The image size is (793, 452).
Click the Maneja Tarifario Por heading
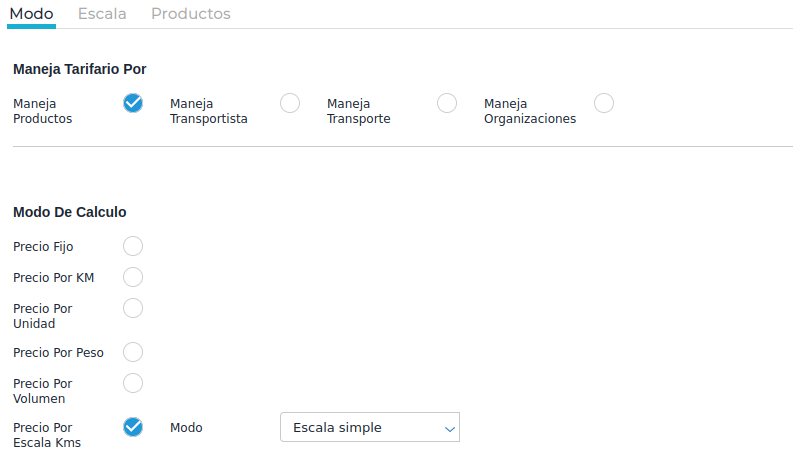[80, 69]
